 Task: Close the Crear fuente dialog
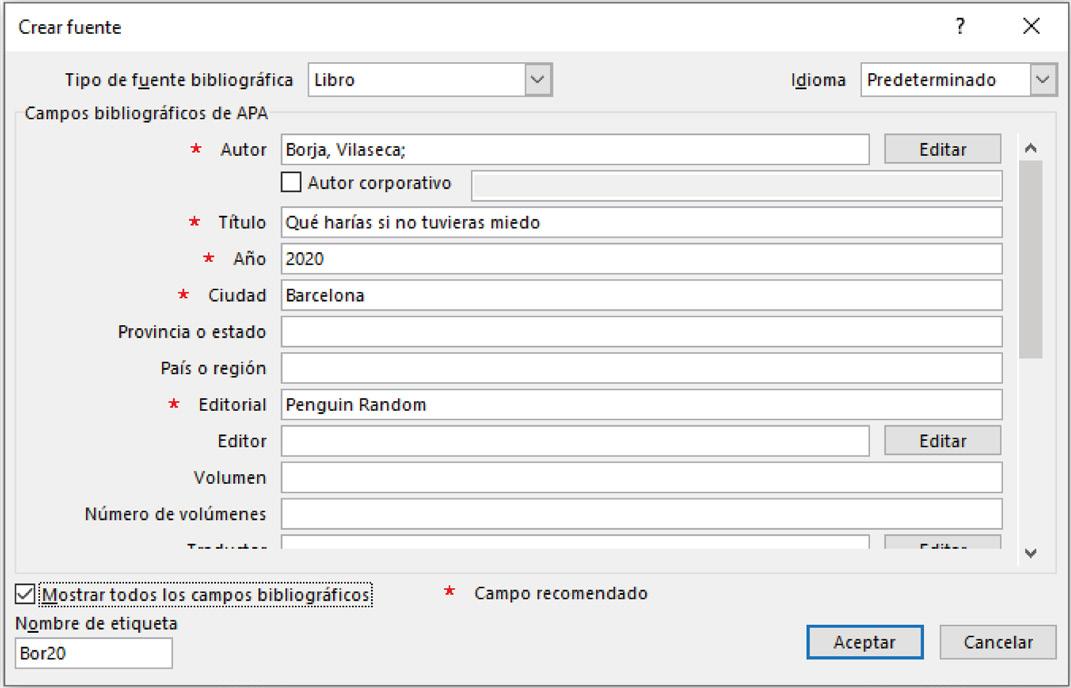click(1031, 27)
